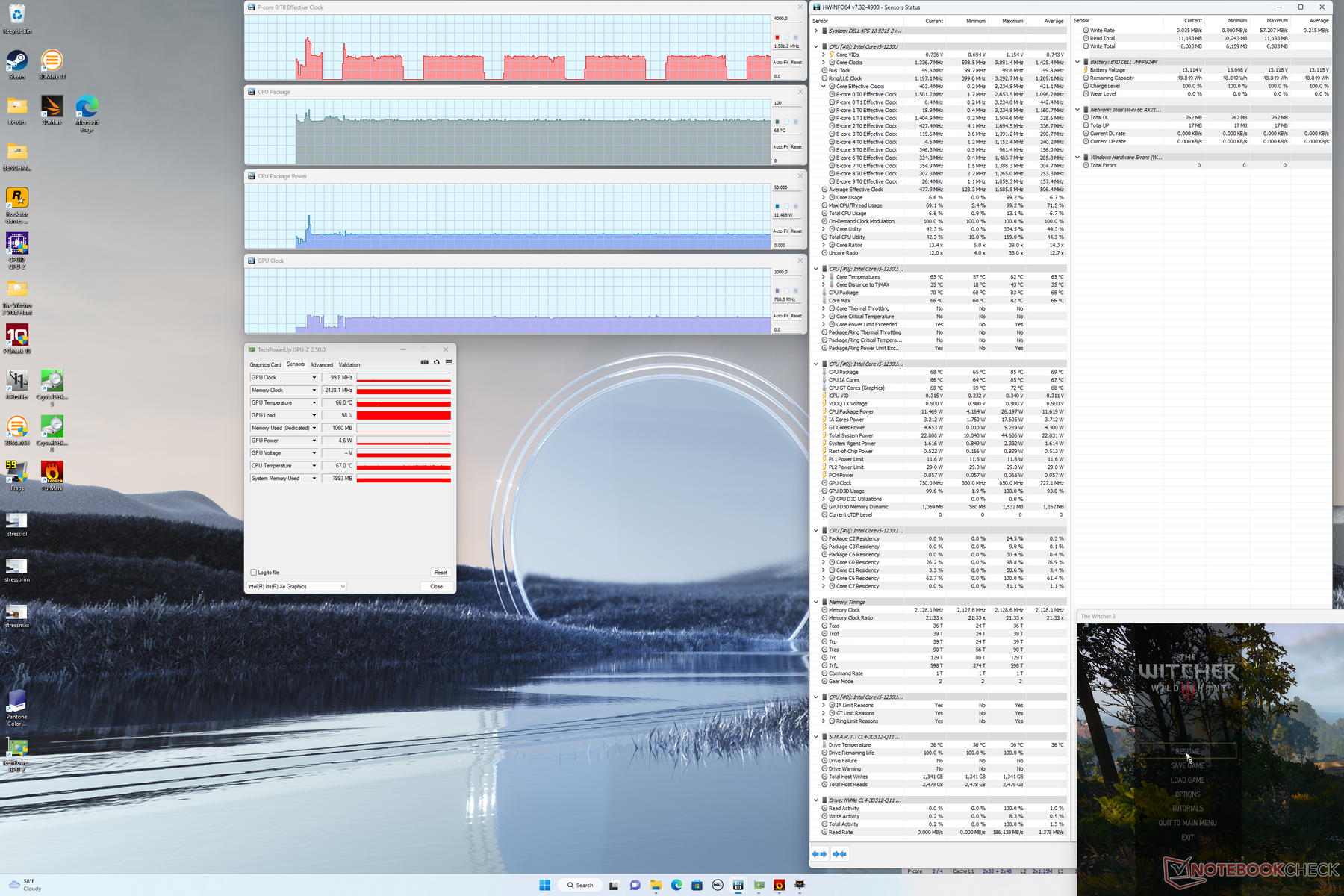Screen dimensions: 1344x896
Task: Collapse the Core Effective Clocks row
Action: 824,87
